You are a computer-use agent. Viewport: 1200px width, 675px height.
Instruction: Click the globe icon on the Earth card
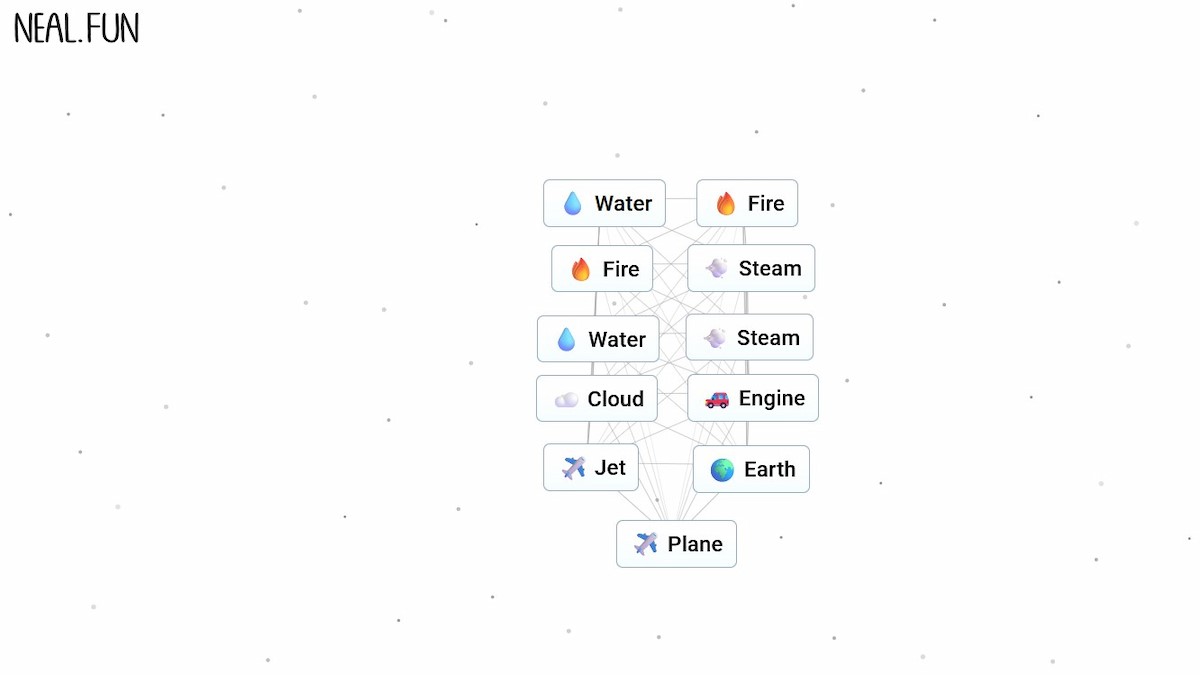[x=722, y=470]
